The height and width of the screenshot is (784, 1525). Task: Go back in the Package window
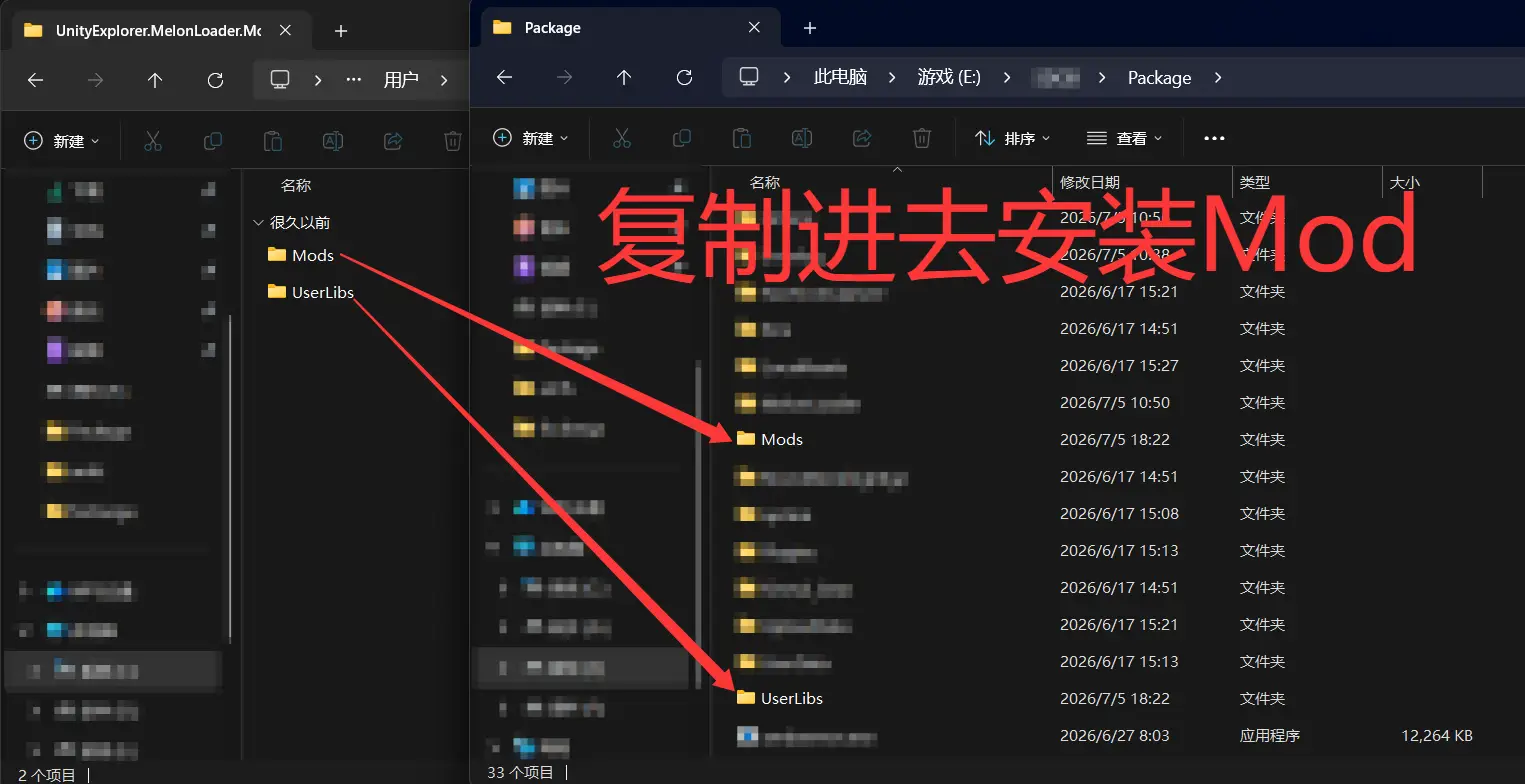coord(504,77)
